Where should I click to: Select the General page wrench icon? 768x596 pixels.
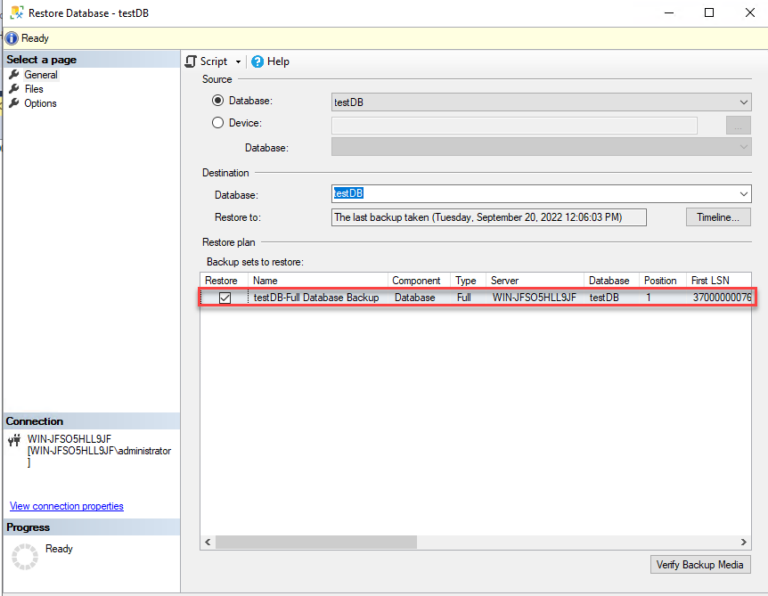14,75
